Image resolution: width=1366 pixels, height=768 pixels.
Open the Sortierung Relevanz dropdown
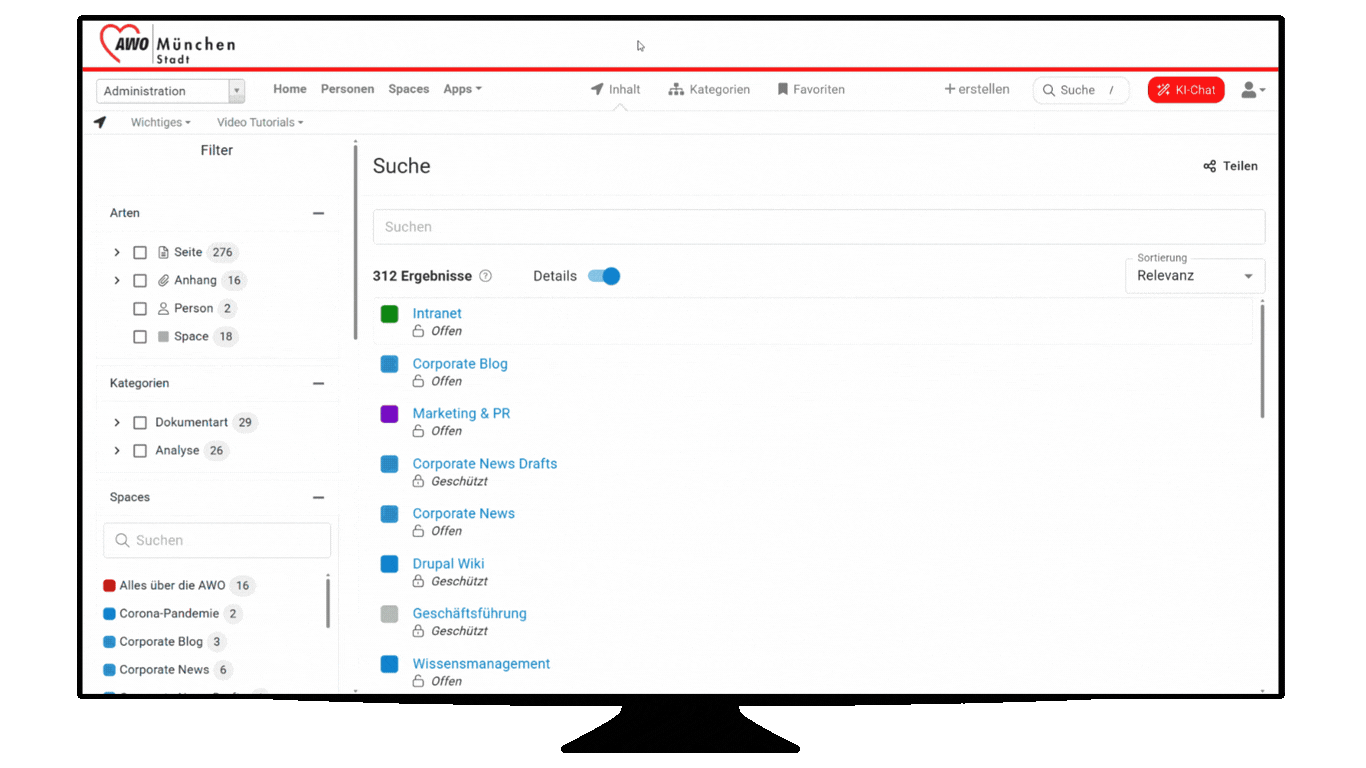coord(1195,276)
